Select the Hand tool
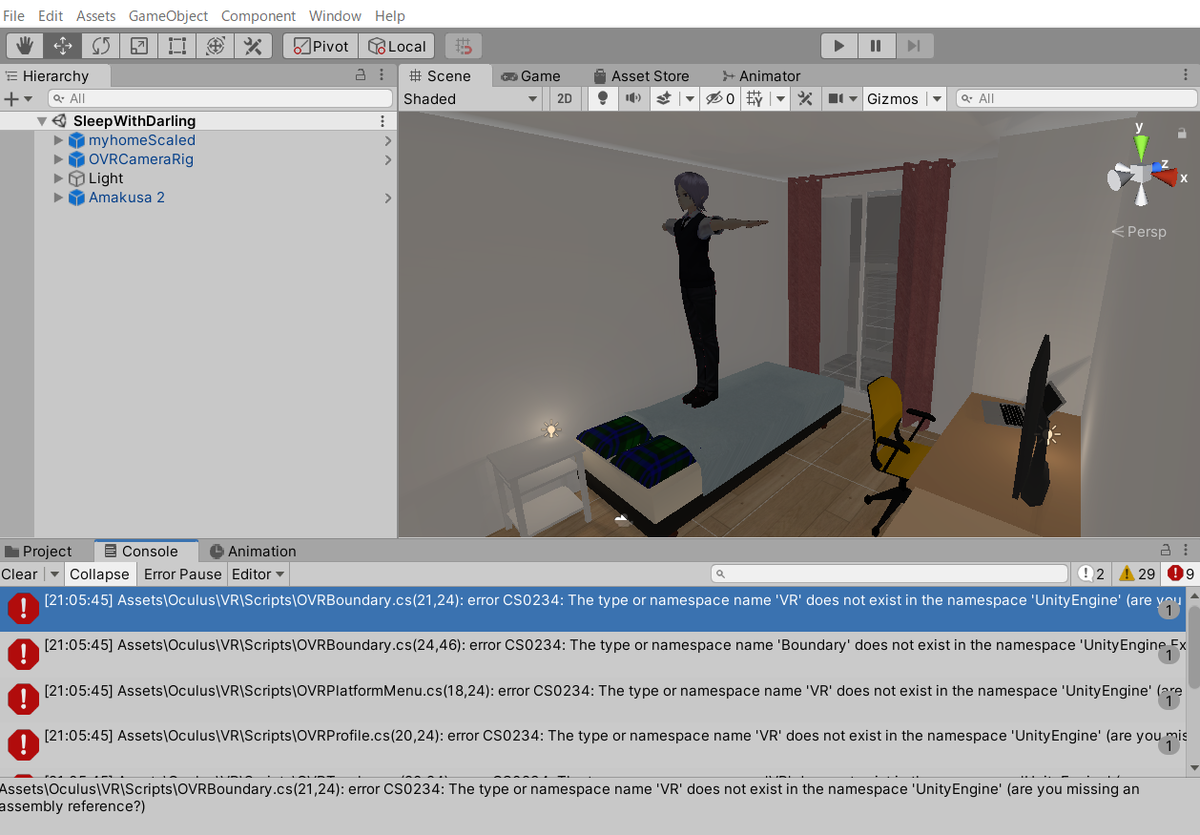 (24, 46)
